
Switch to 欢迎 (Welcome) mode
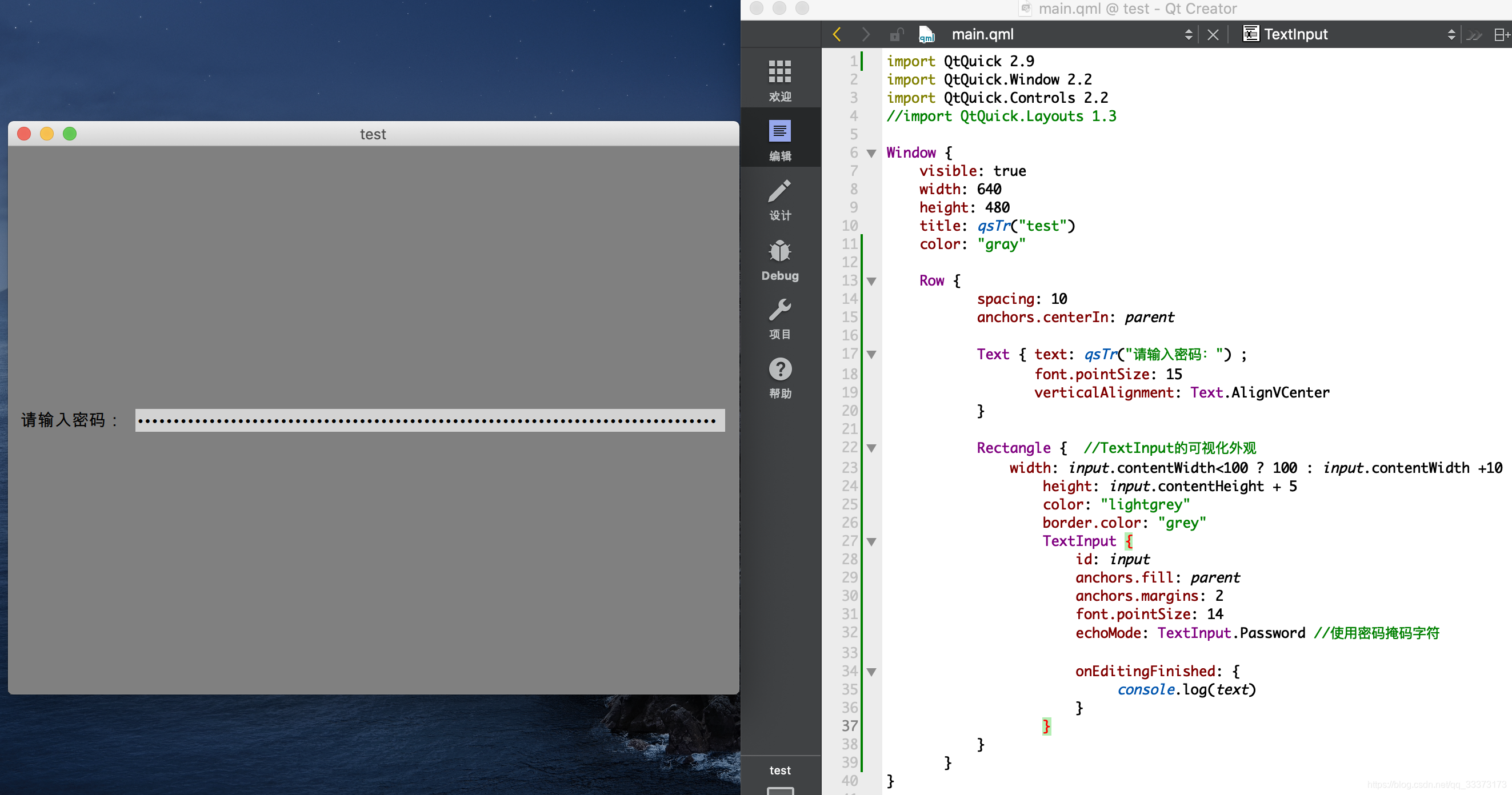click(x=779, y=79)
